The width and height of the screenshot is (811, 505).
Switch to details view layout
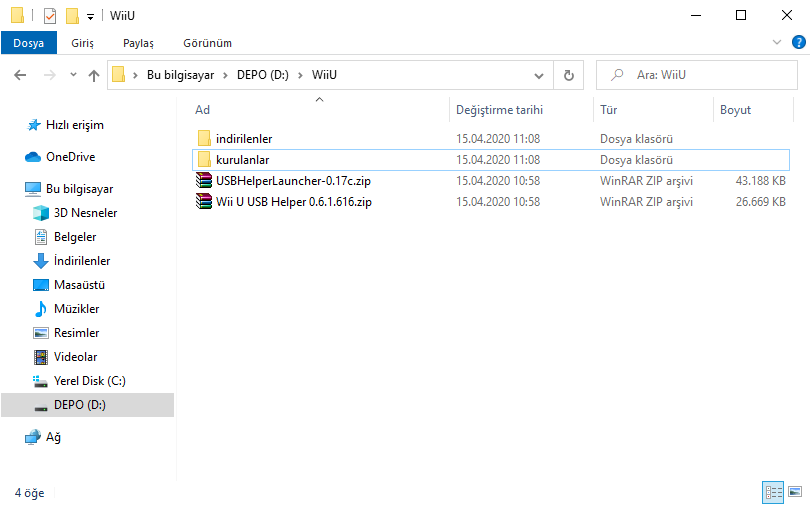point(773,492)
